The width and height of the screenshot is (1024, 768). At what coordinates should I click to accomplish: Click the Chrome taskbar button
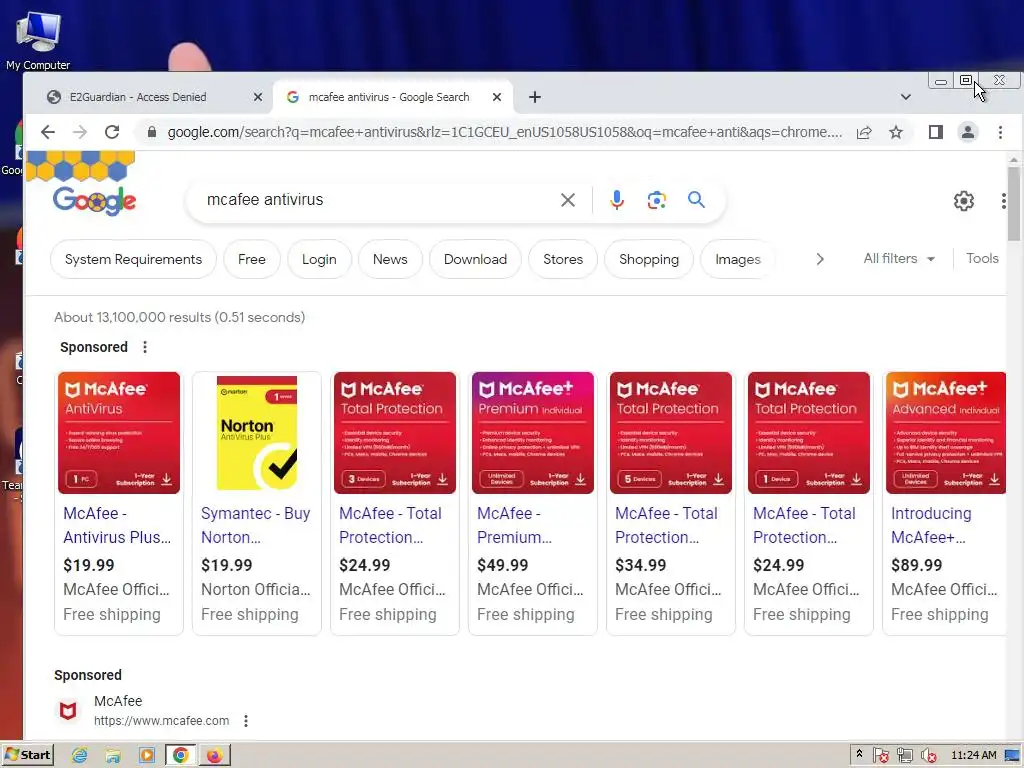(x=181, y=756)
